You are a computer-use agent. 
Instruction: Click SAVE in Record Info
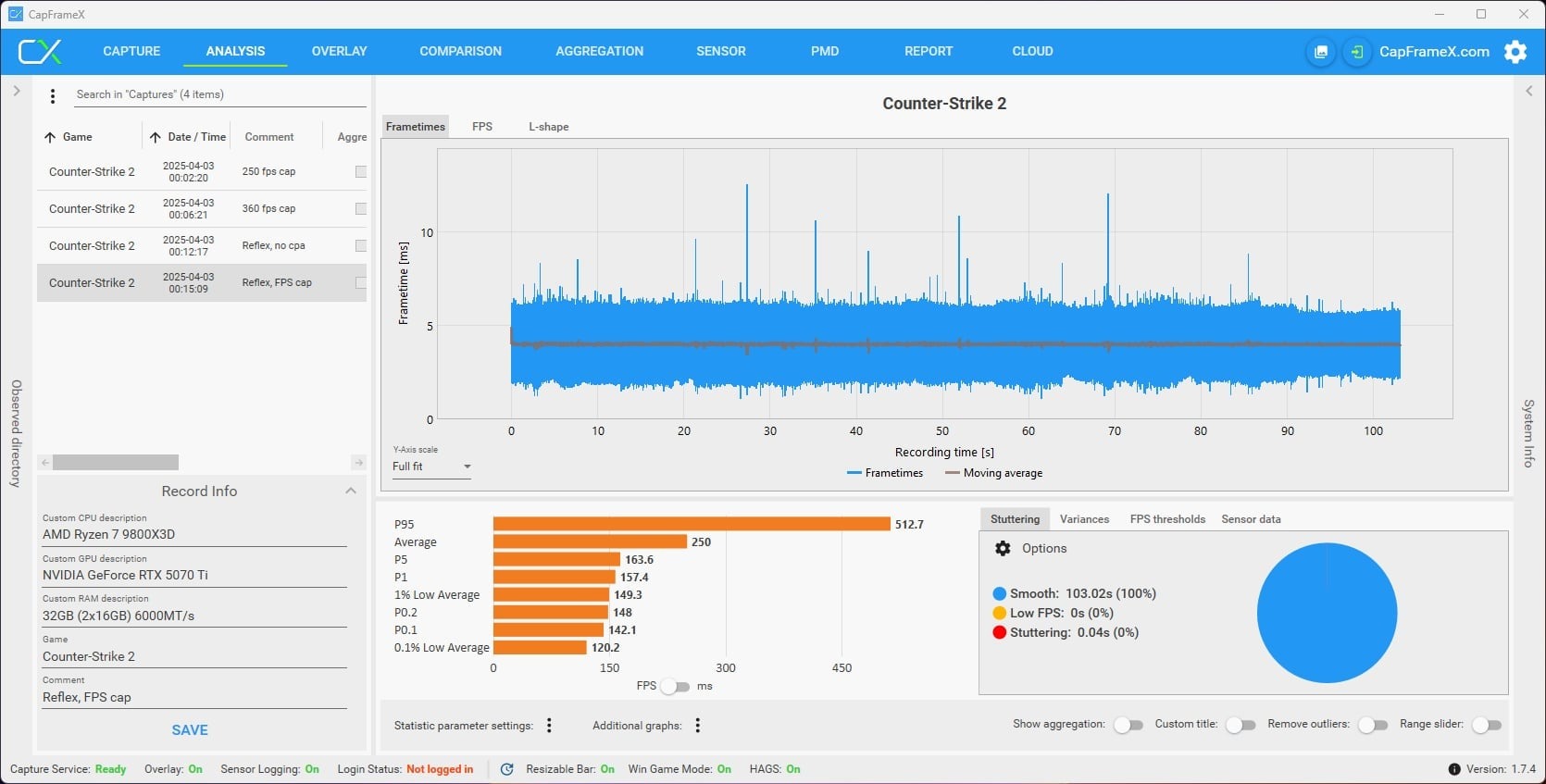(x=190, y=730)
